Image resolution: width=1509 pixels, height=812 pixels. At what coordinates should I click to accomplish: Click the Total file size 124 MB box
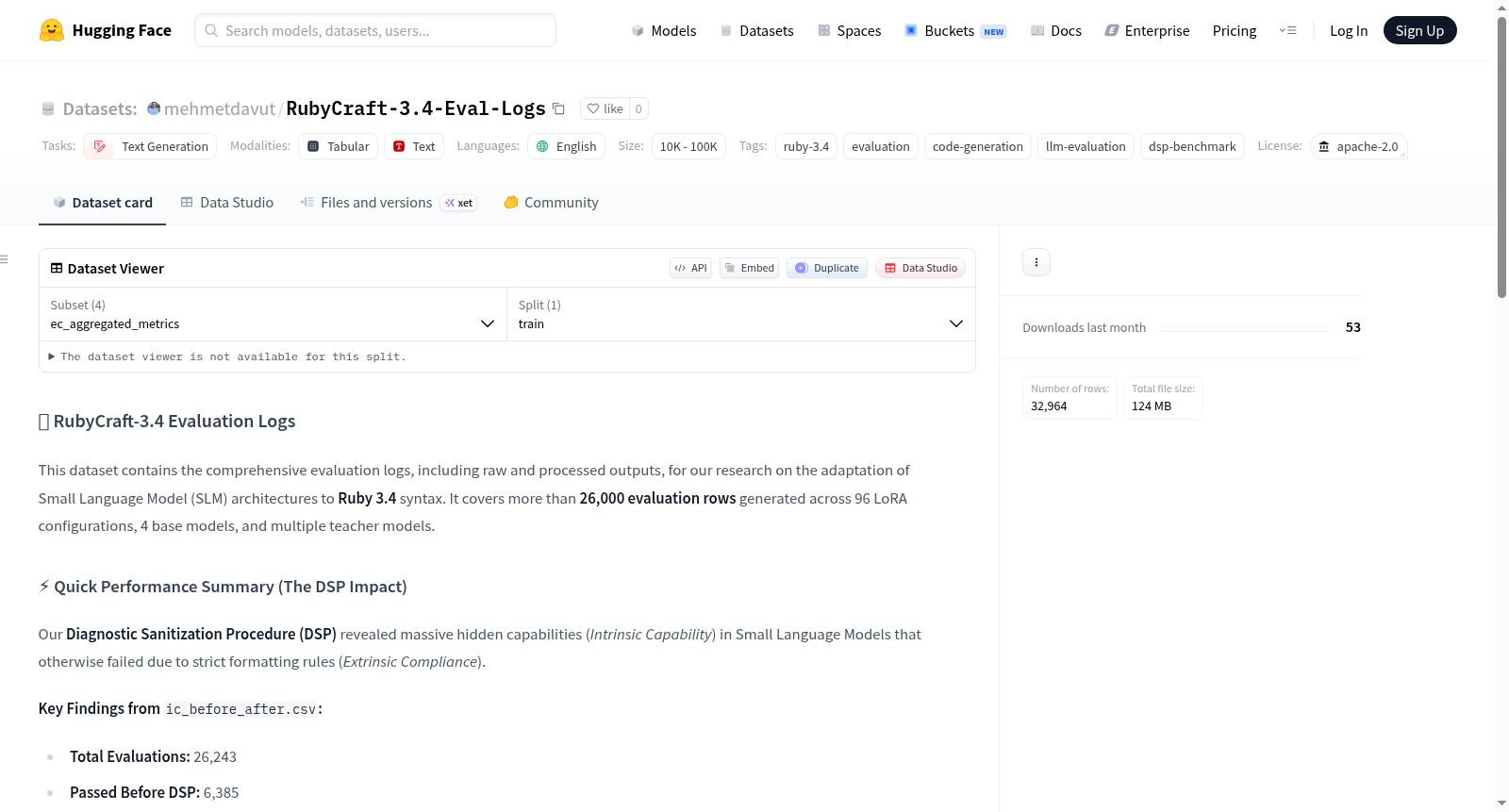pos(1163,398)
